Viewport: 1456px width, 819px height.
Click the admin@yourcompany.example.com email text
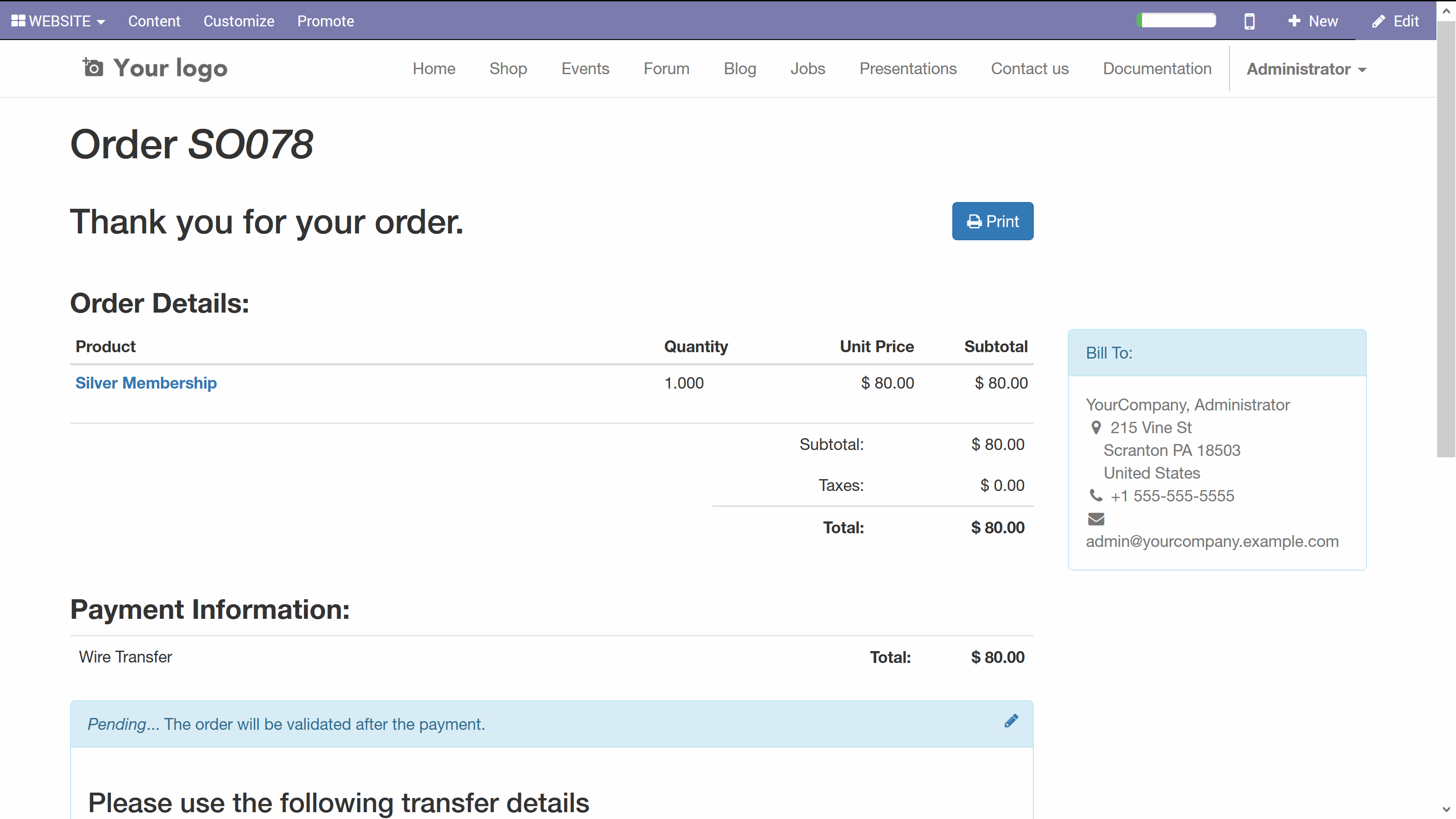1212,541
